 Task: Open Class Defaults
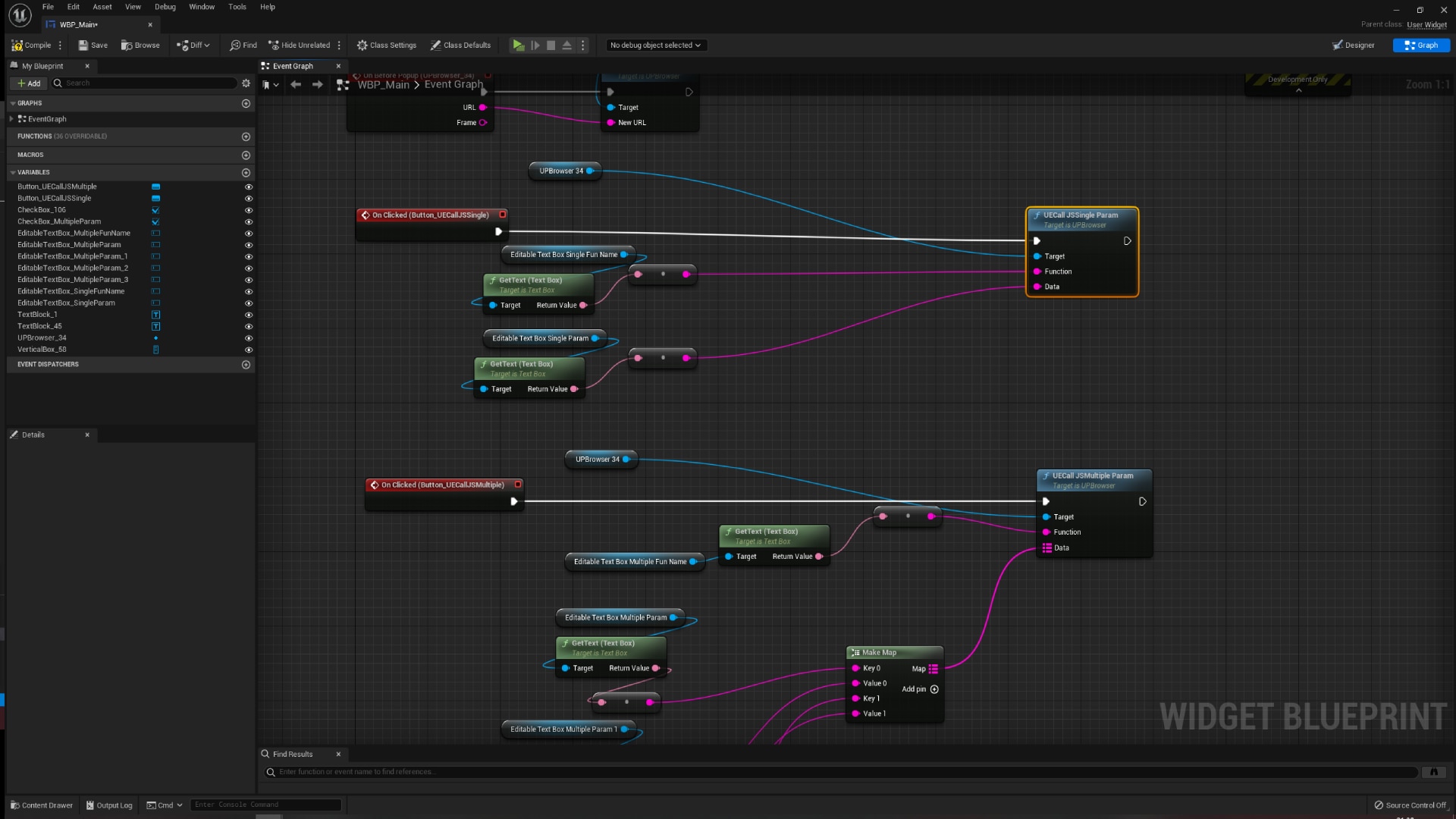[x=460, y=45]
